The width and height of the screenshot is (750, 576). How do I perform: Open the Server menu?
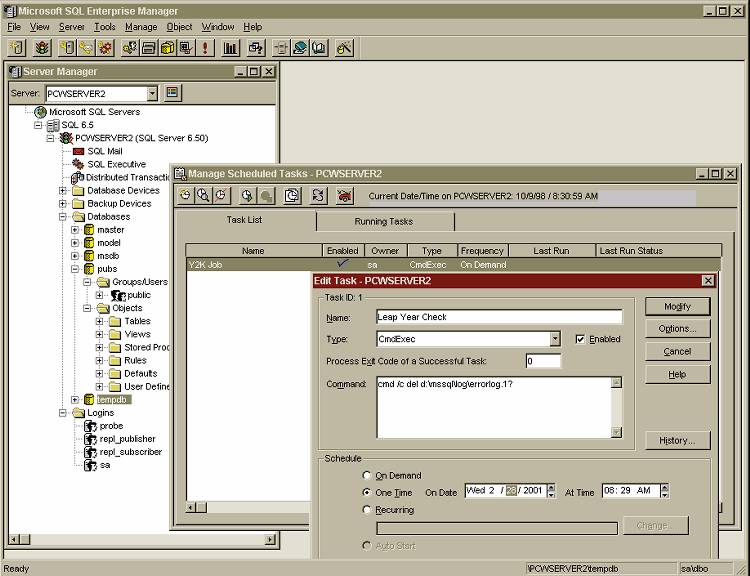click(x=72, y=27)
